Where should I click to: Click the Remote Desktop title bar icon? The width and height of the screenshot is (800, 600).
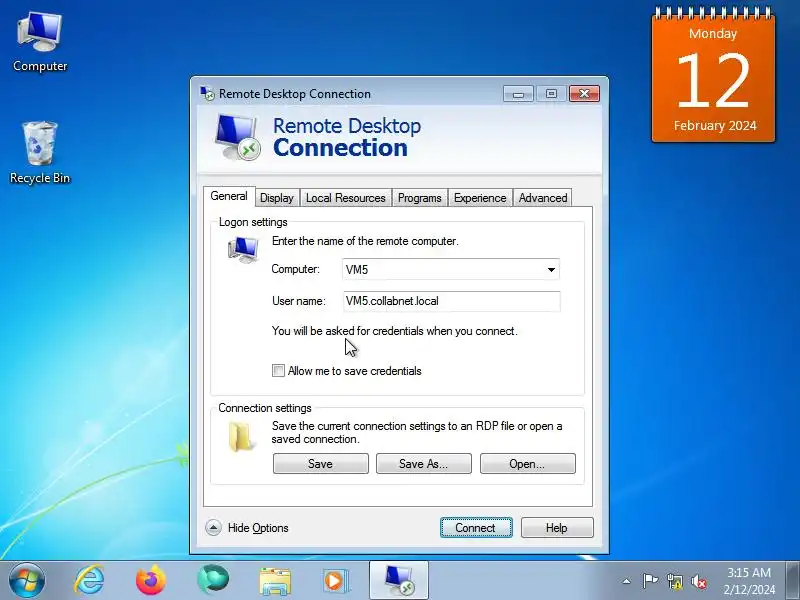point(207,93)
